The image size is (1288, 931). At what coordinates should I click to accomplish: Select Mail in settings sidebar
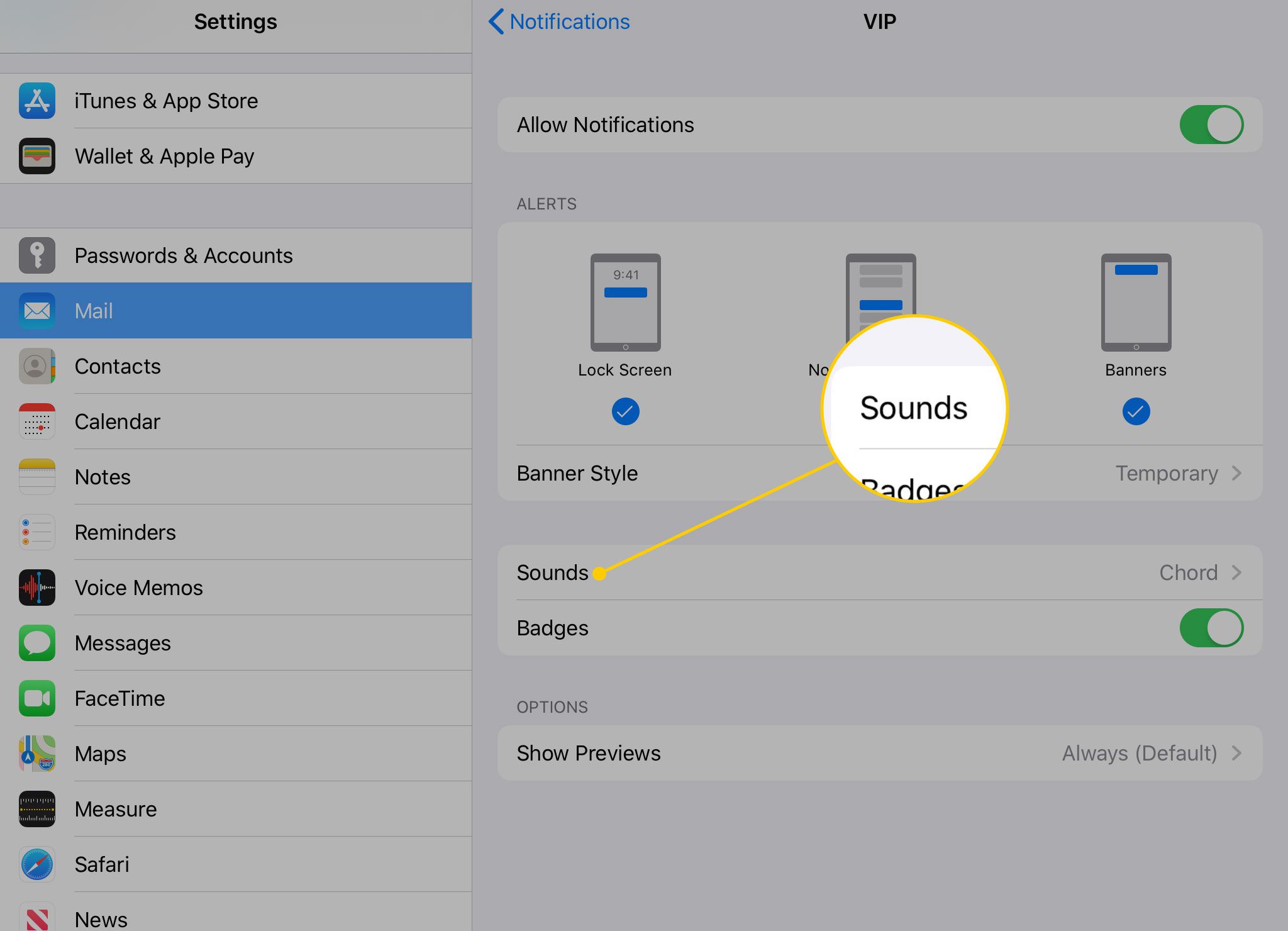pos(236,310)
